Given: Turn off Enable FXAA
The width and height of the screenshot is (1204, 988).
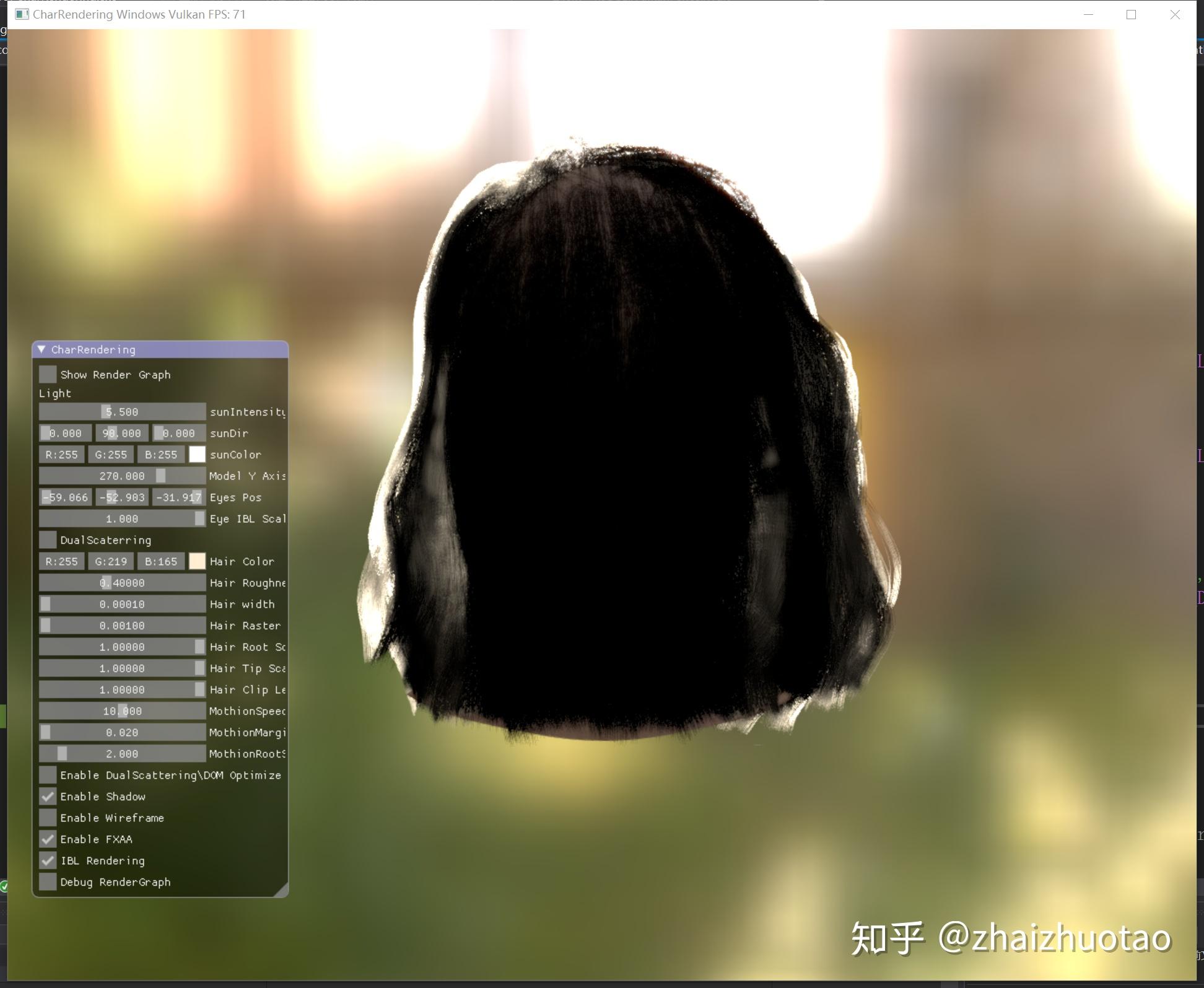Looking at the screenshot, I should tap(48, 839).
